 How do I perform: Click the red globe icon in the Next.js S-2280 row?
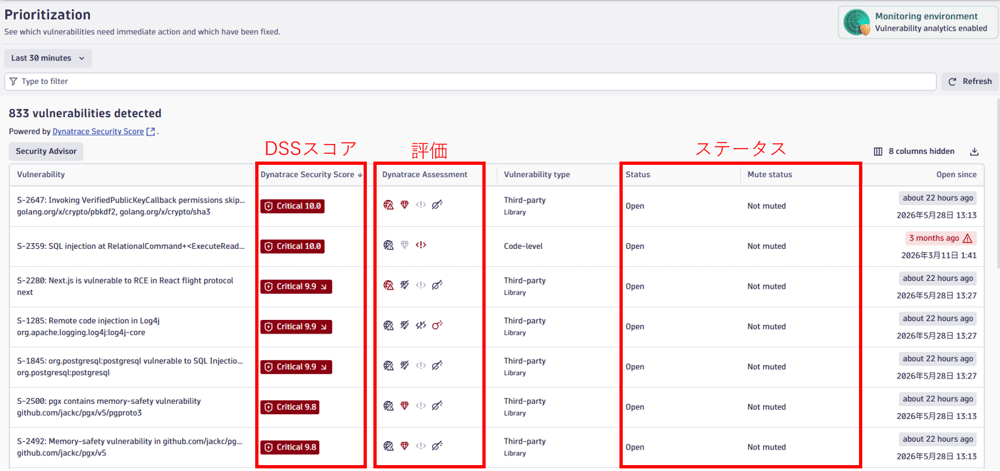[x=388, y=286]
